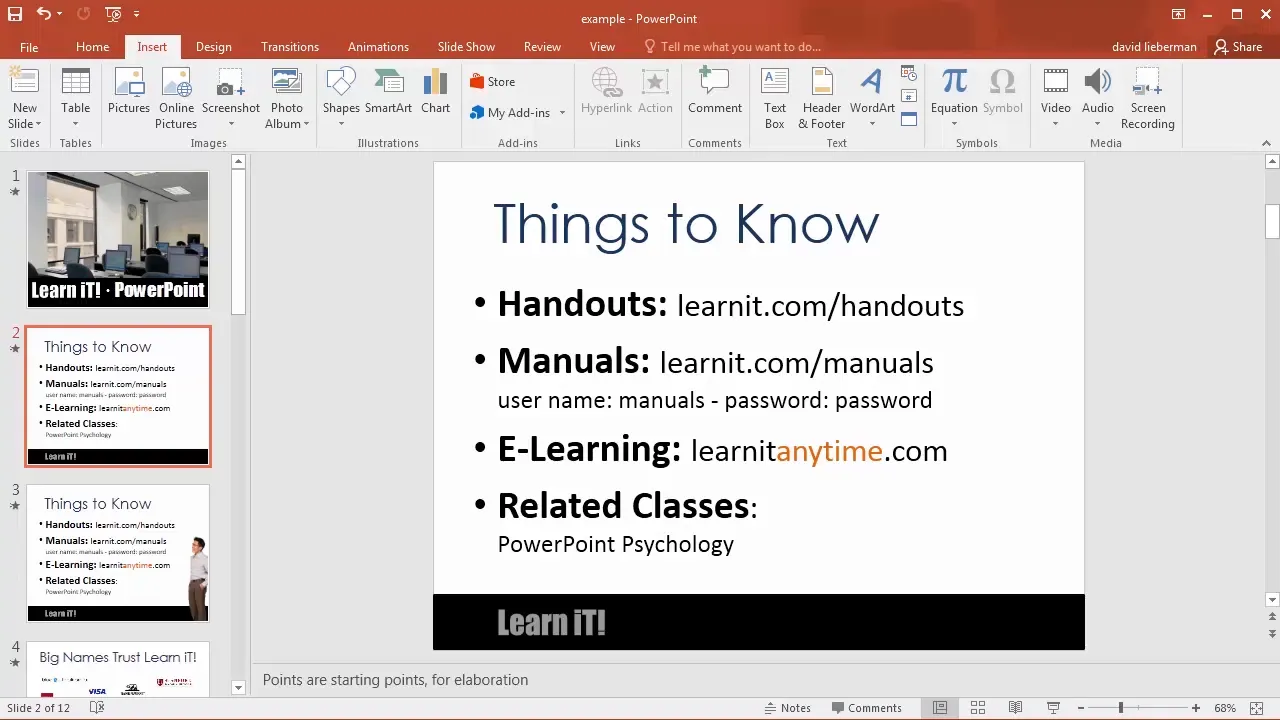This screenshot has width=1280, height=720.
Task: Save the presentation with the floppy disk icon
Action: click(14, 14)
